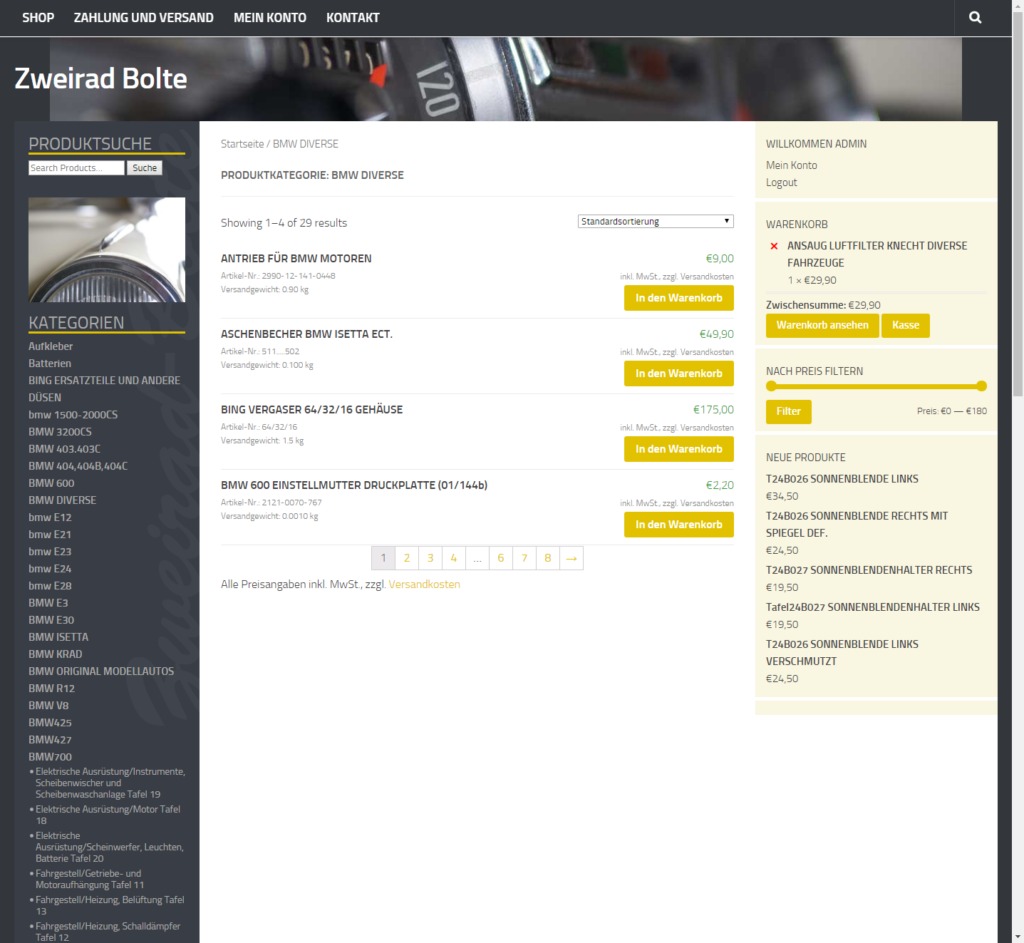Go to results page 3

click(430, 558)
